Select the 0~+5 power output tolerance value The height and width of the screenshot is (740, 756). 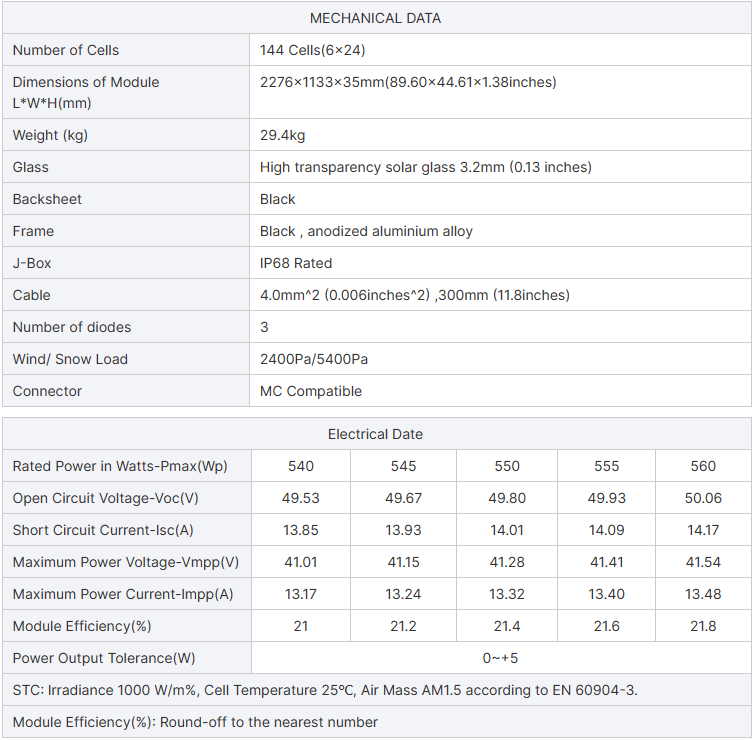[500, 658]
